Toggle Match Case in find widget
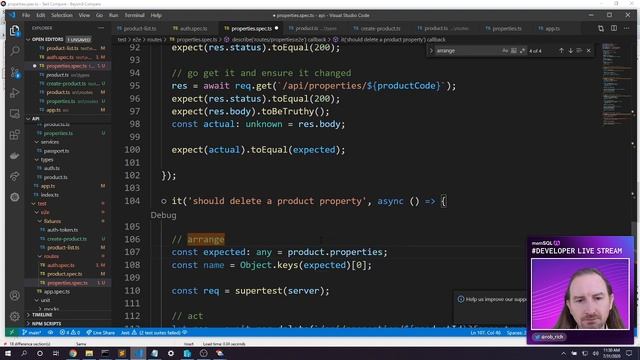 pos(505,51)
